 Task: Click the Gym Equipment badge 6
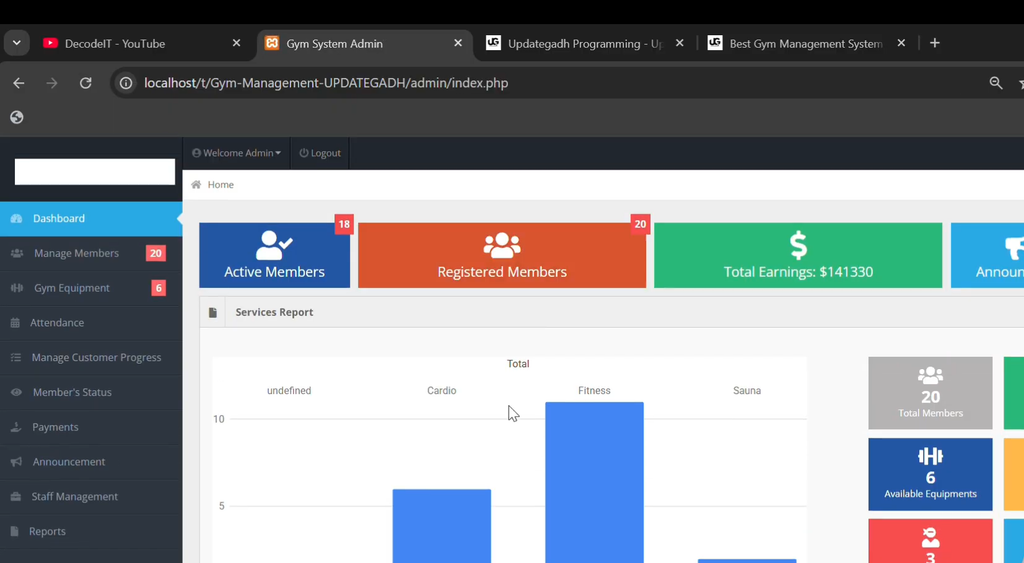pos(159,288)
